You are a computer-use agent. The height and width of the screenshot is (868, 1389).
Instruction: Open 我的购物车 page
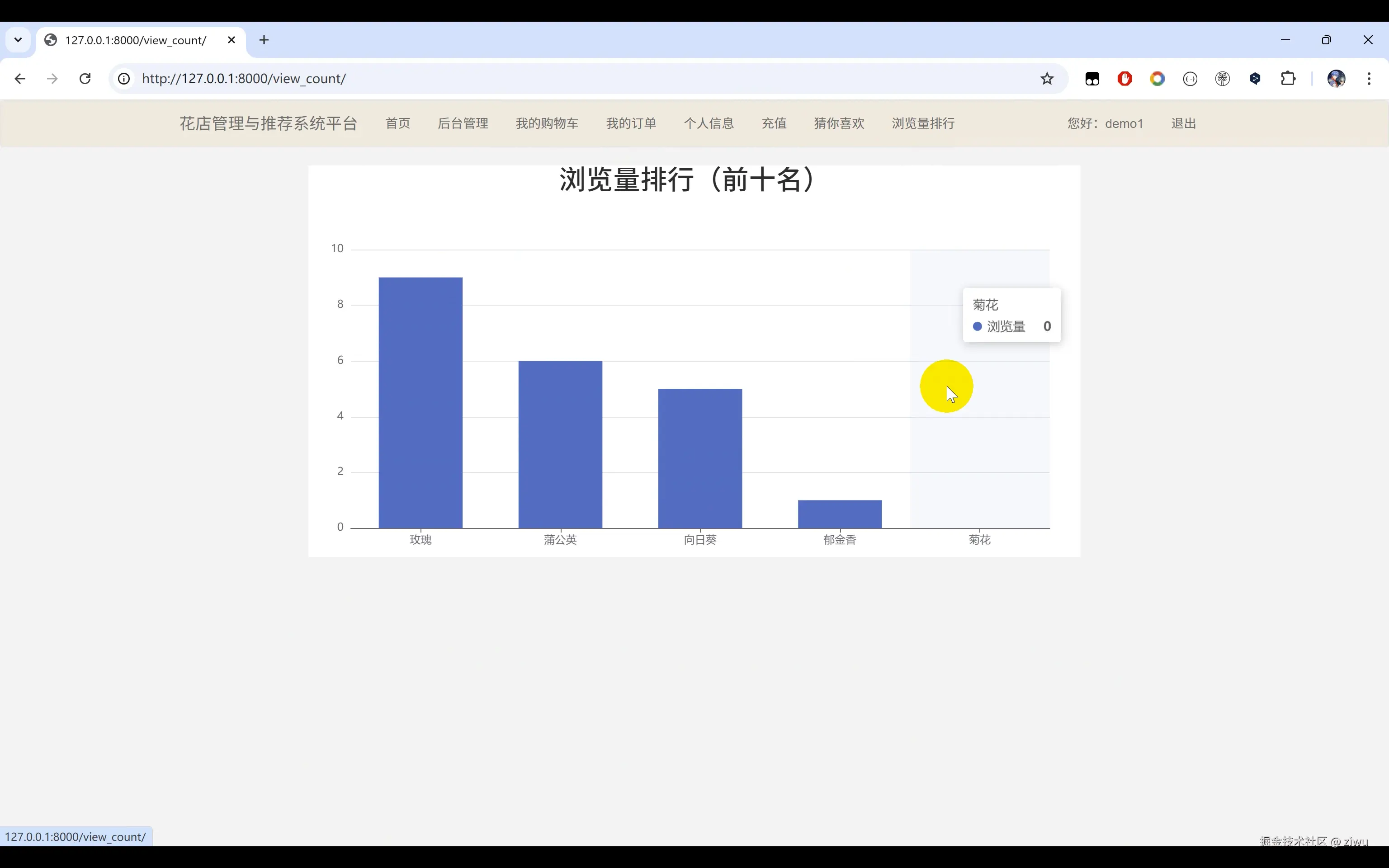(546, 123)
